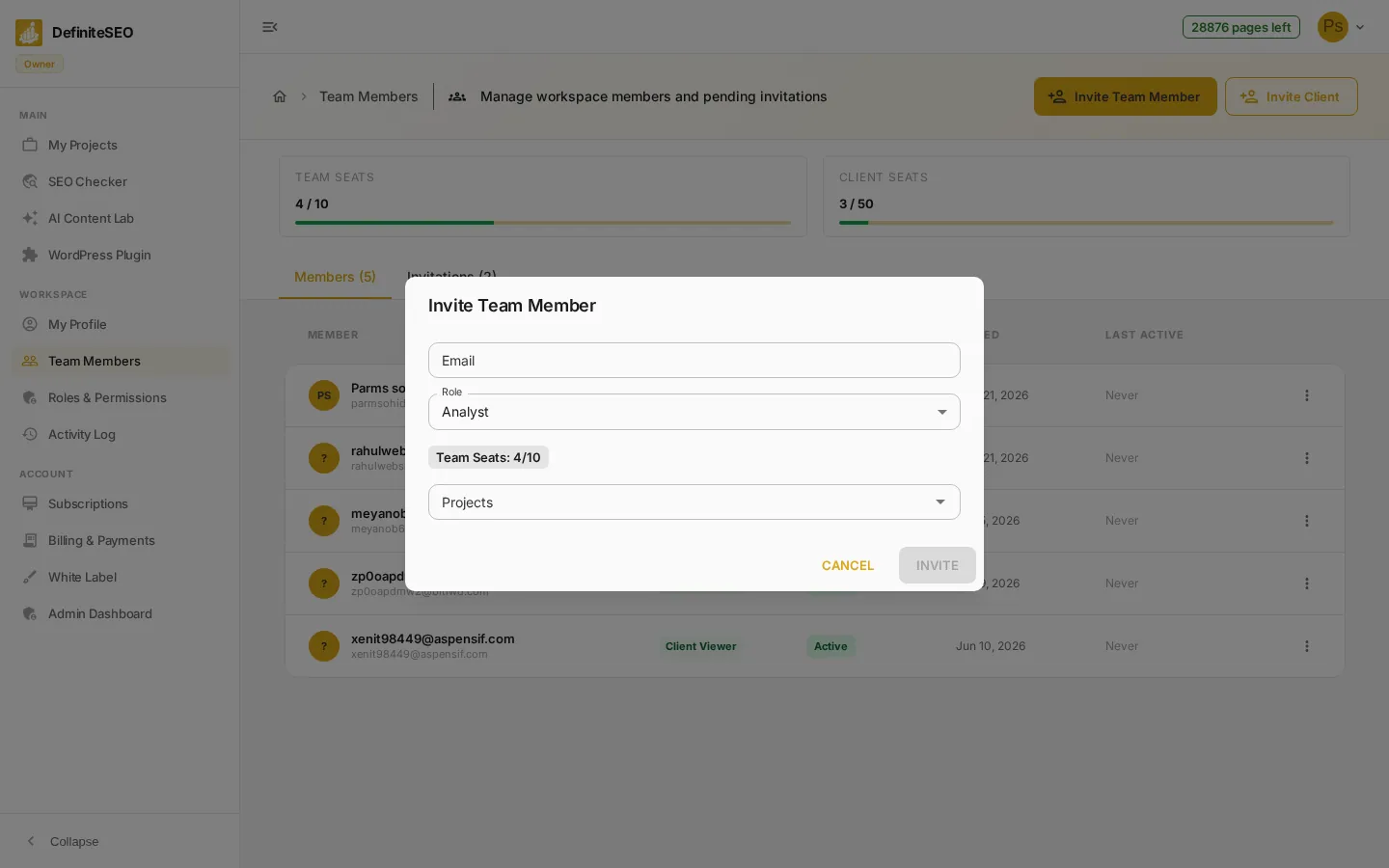The height and width of the screenshot is (868, 1389).
Task: Open Admin Dashboard sidebar icon
Action: pyautogui.click(x=30, y=613)
